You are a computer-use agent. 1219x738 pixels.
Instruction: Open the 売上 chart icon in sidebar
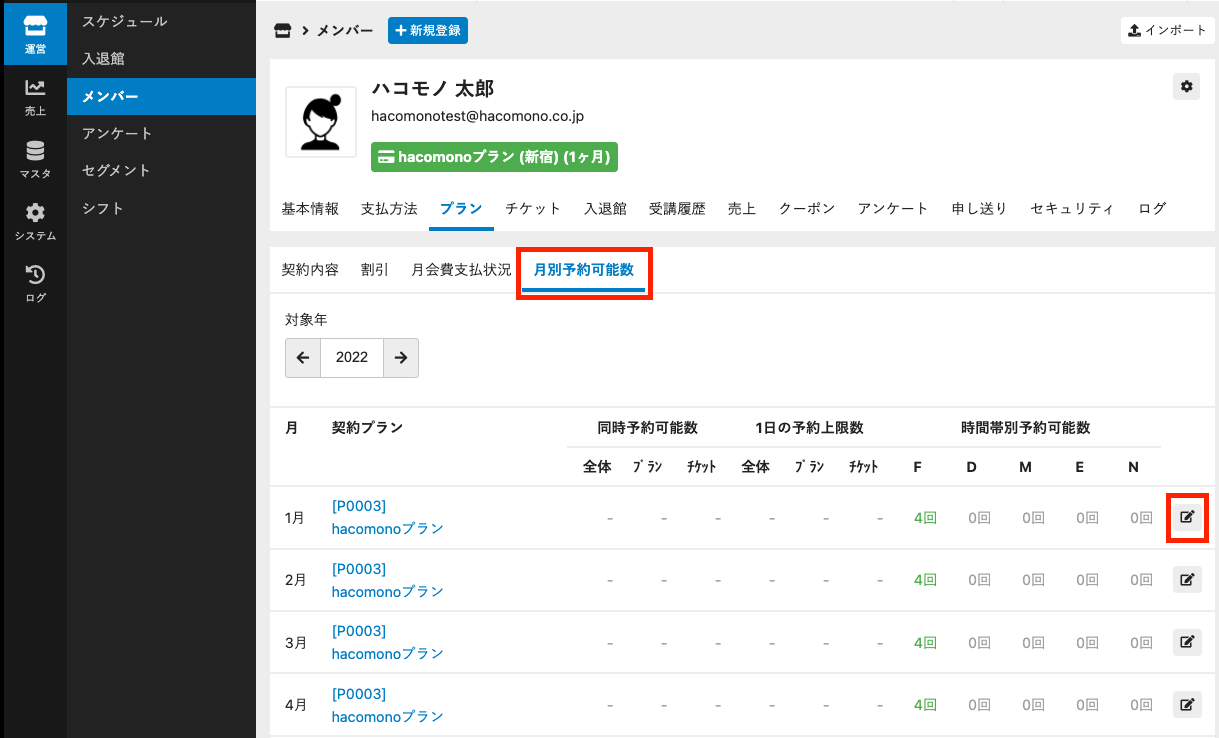[x=35, y=97]
